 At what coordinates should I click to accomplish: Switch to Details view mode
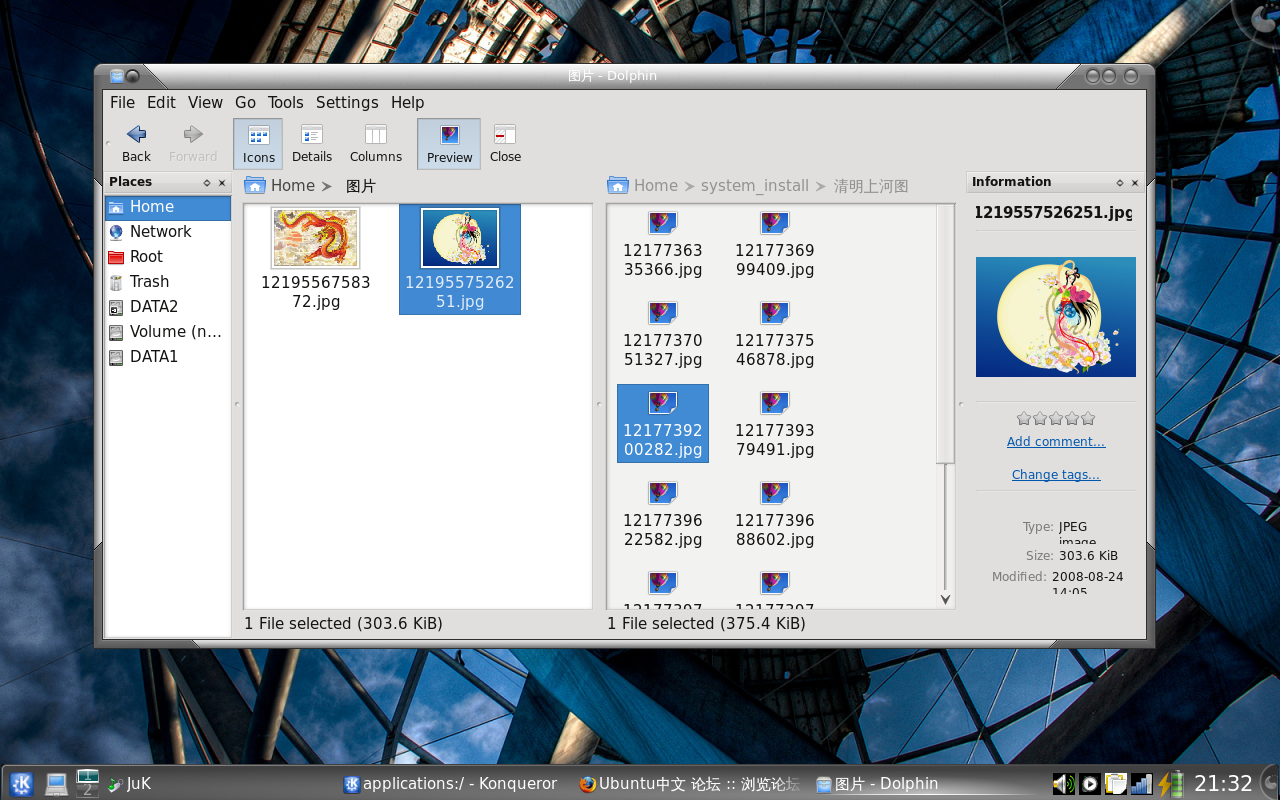click(x=312, y=143)
